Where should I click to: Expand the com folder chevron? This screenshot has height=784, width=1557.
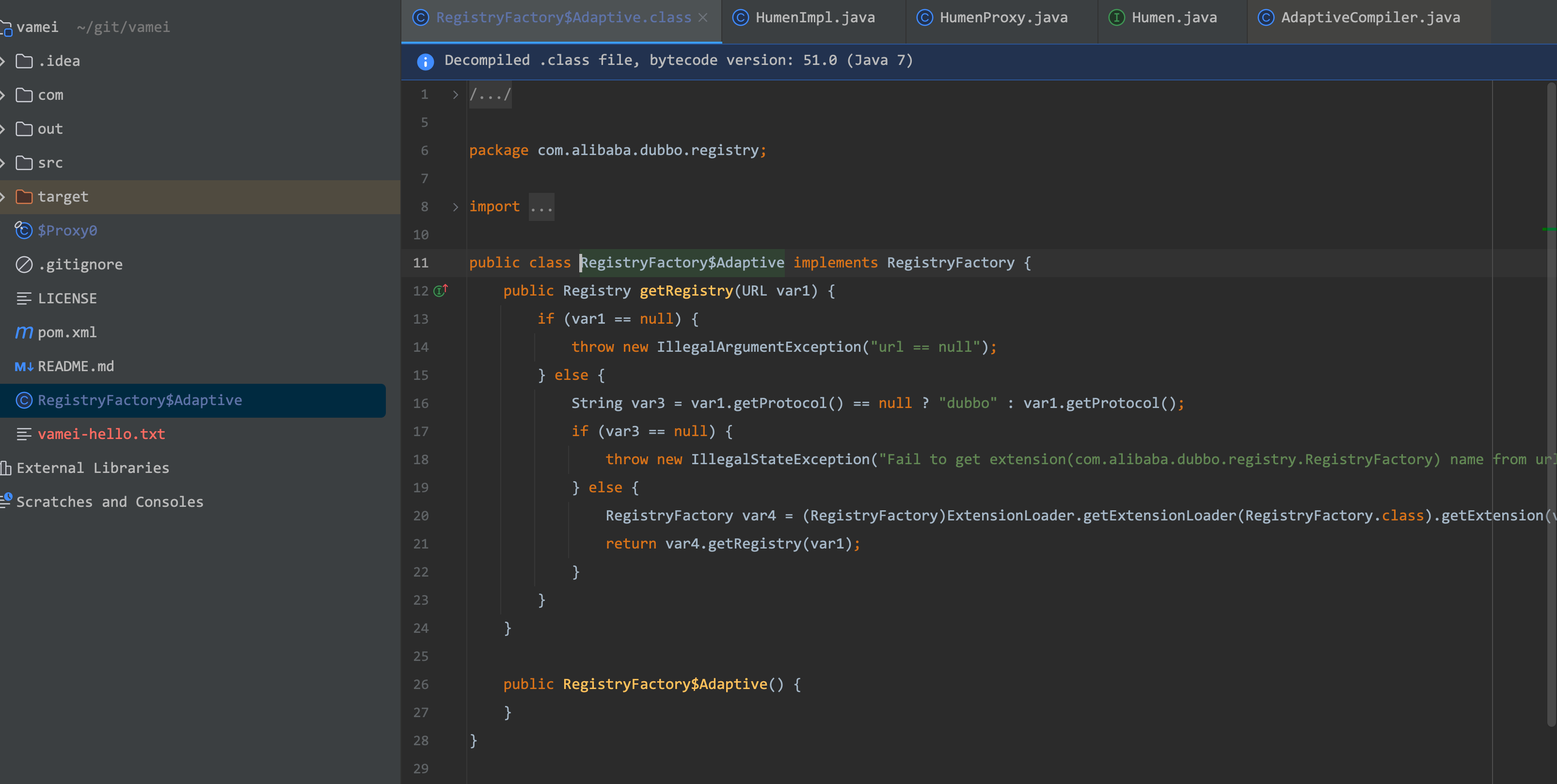2,95
